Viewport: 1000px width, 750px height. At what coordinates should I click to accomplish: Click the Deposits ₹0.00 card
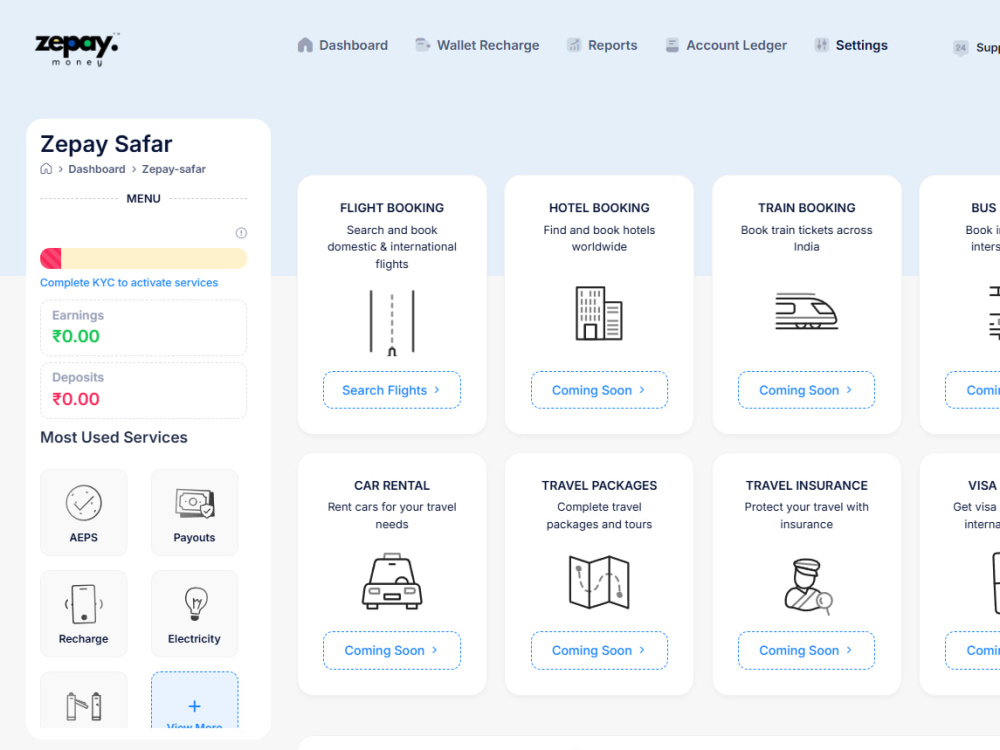pos(143,390)
